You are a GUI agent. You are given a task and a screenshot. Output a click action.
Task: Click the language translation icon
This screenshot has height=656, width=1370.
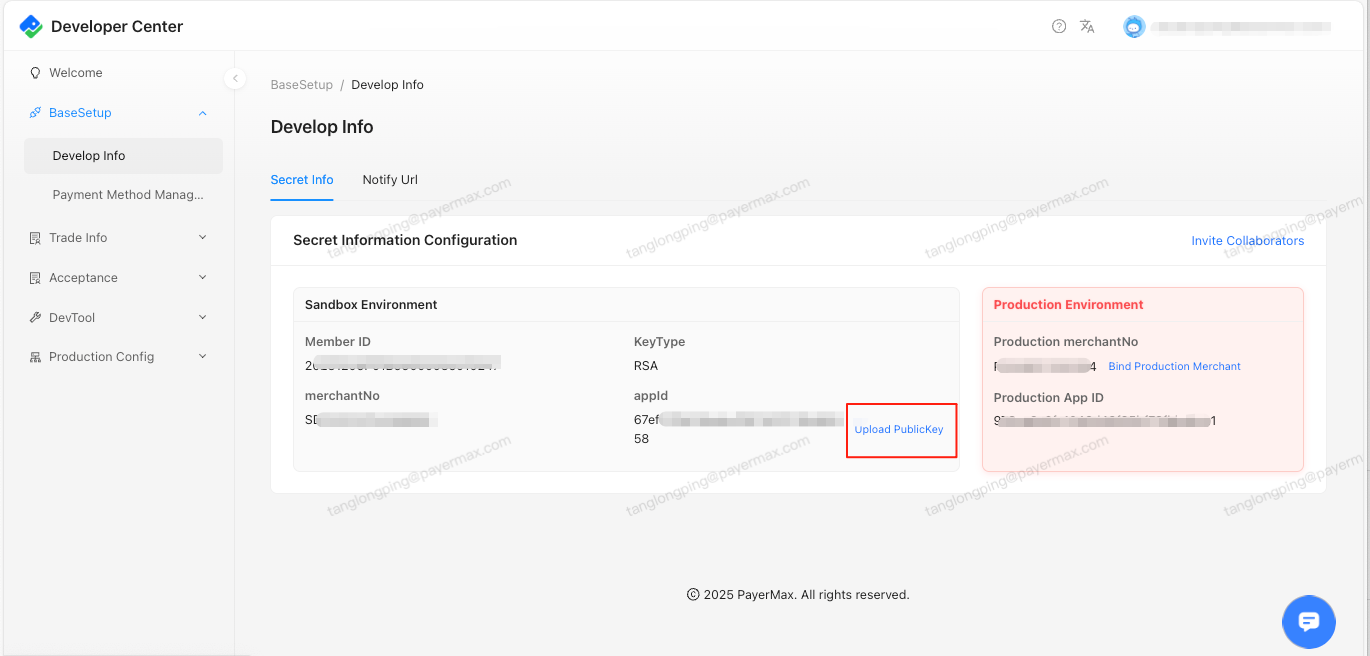[x=1087, y=27]
